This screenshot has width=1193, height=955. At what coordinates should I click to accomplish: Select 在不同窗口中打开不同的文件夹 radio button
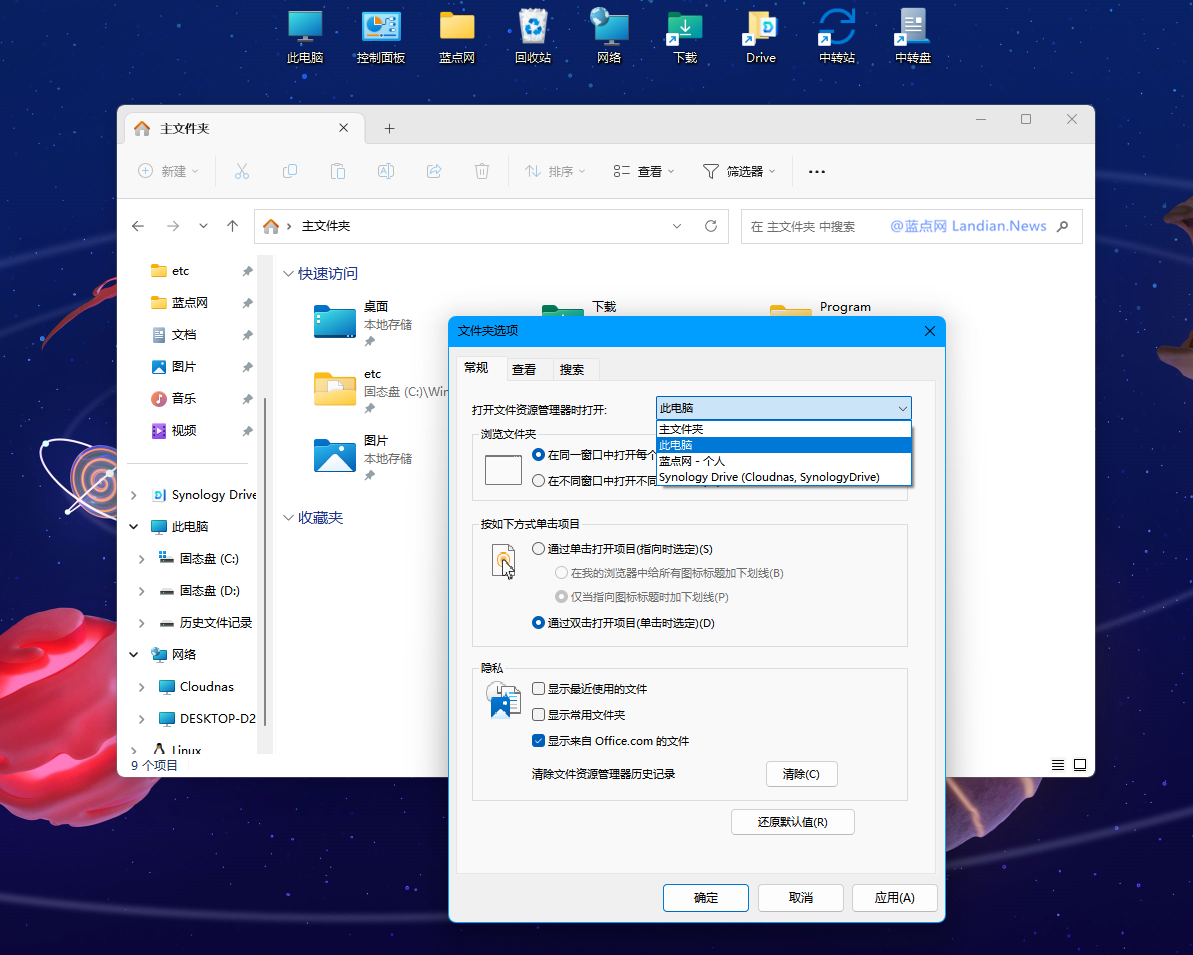[x=539, y=481]
